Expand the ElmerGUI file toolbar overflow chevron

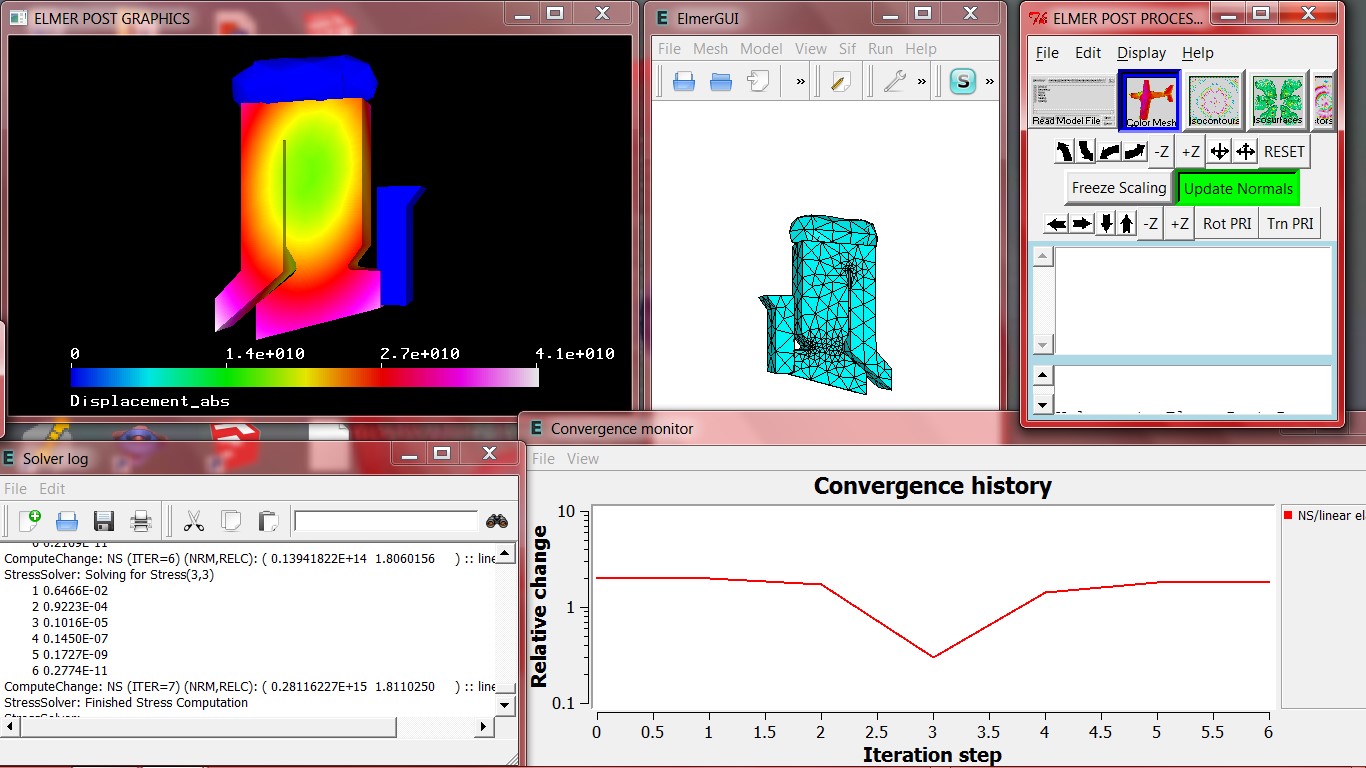point(801,82)
